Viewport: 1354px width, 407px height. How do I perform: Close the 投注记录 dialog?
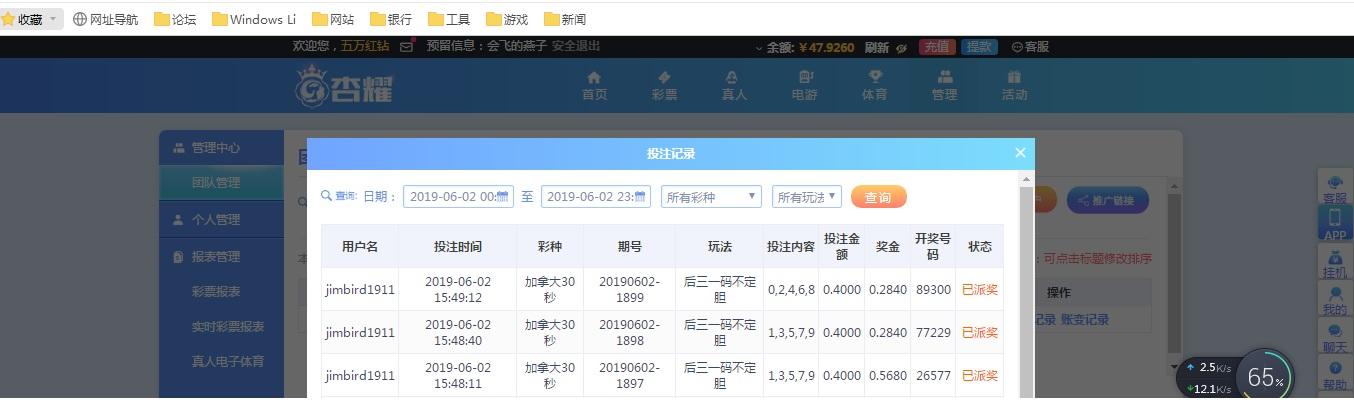[x=1020, y=153]
